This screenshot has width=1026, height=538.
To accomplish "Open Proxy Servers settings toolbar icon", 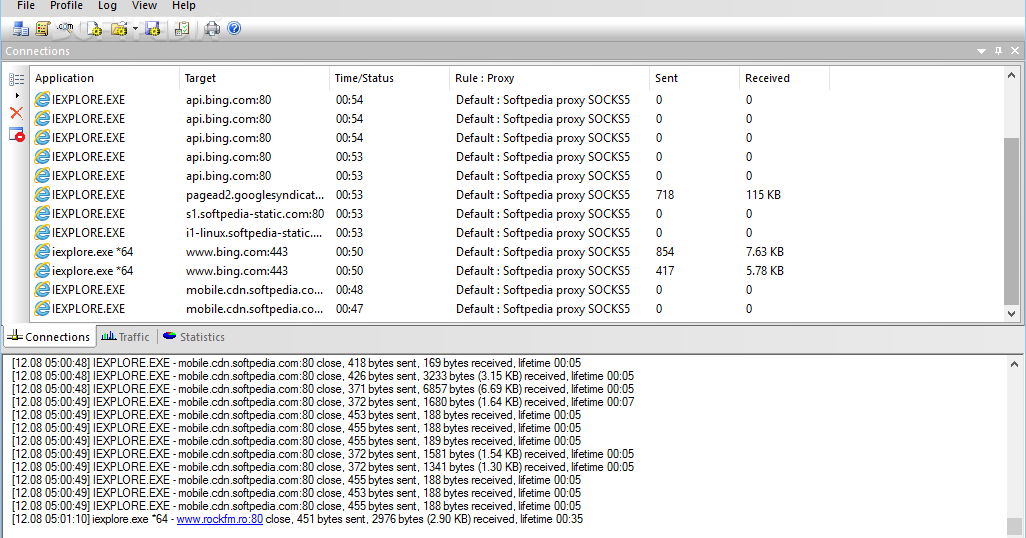I will (x=21, y=29).
